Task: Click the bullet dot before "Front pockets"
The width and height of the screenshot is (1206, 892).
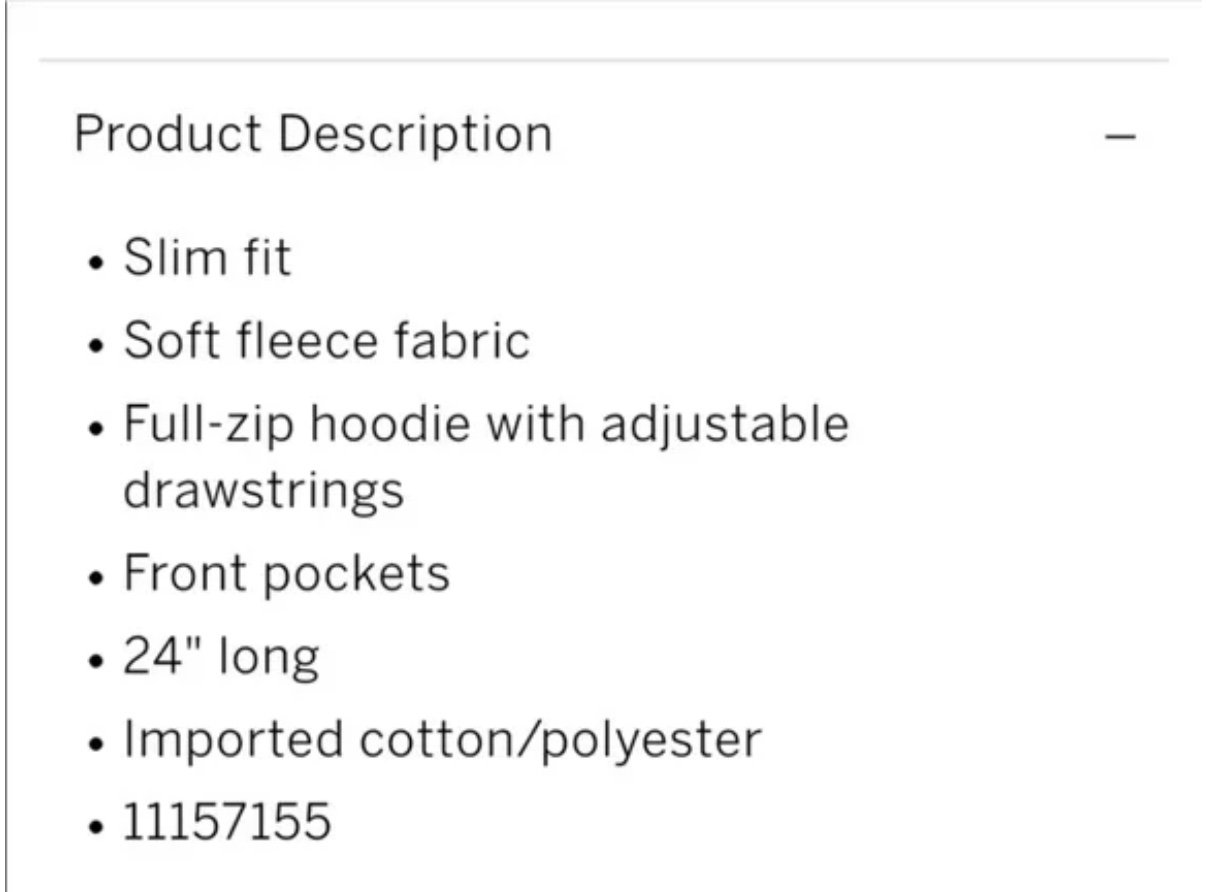Action: pyautogui.click(x=96, y=580)
